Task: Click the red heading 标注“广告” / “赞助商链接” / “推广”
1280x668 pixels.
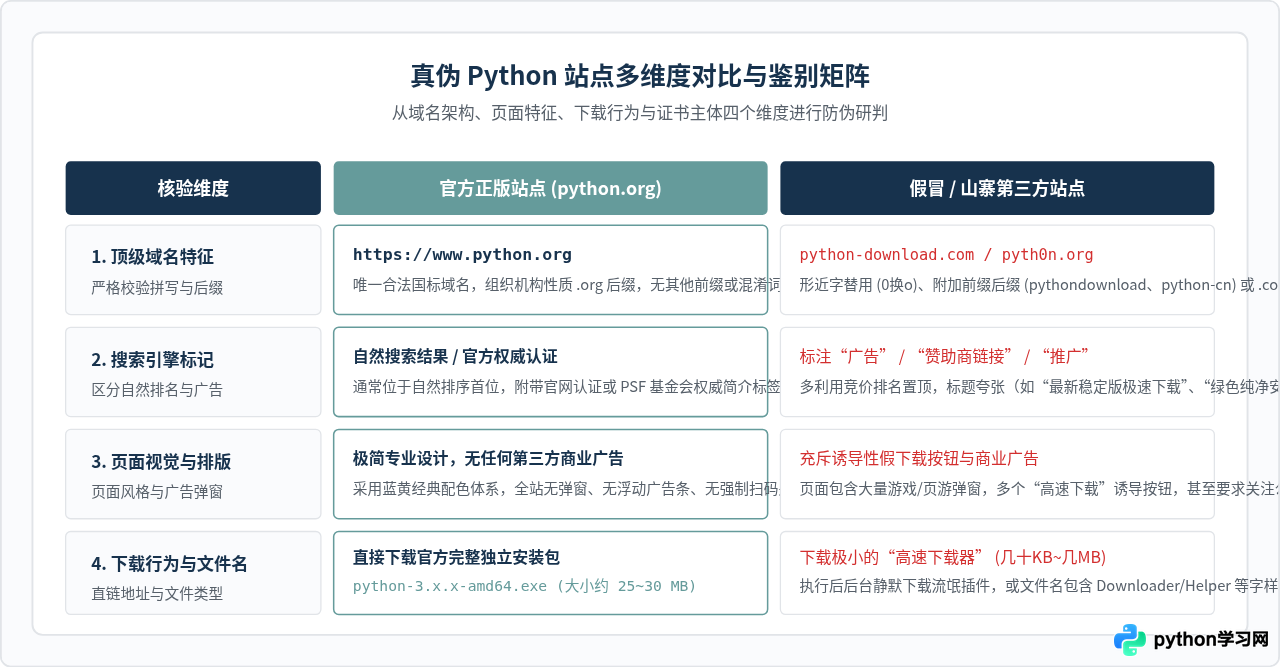Action: tap(943, 356)
